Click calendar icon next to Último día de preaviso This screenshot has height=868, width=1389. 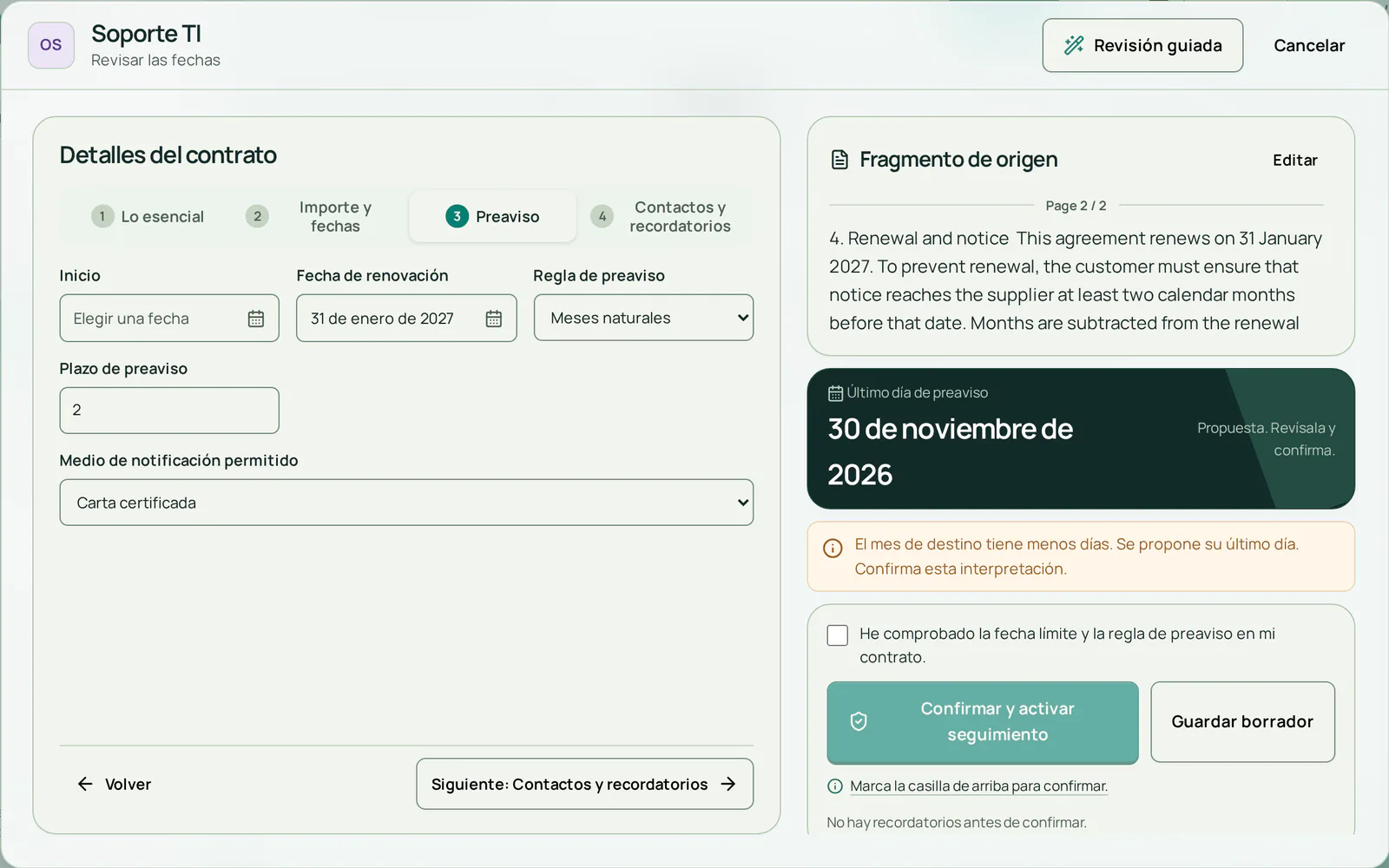click(x=835, y=393)
